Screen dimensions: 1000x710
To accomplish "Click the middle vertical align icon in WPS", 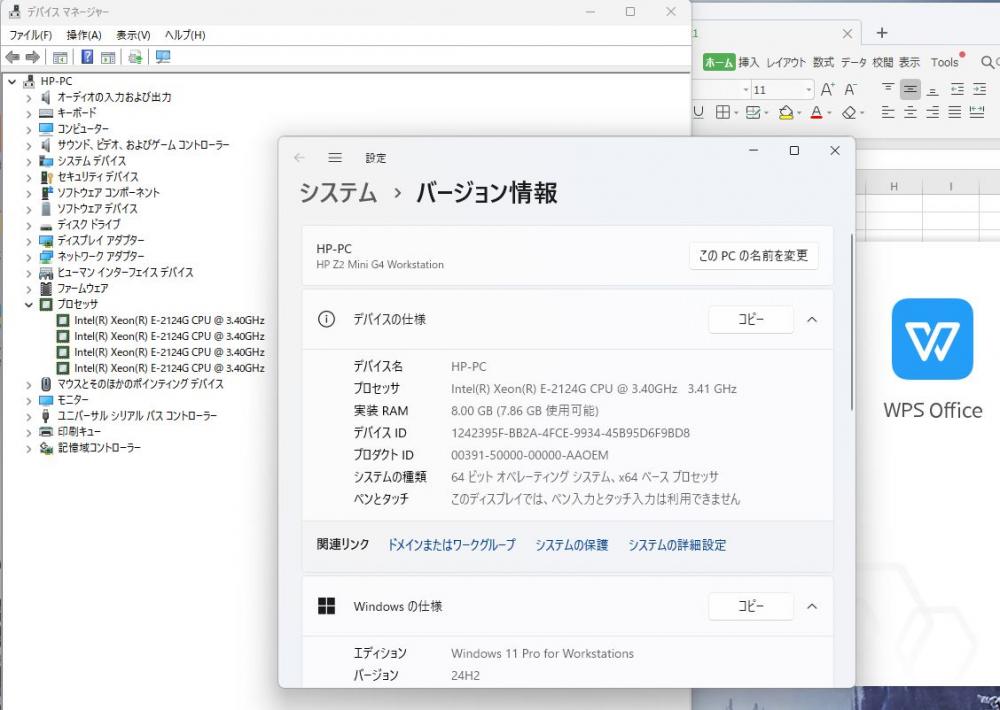I will click(x=911, y=89).
